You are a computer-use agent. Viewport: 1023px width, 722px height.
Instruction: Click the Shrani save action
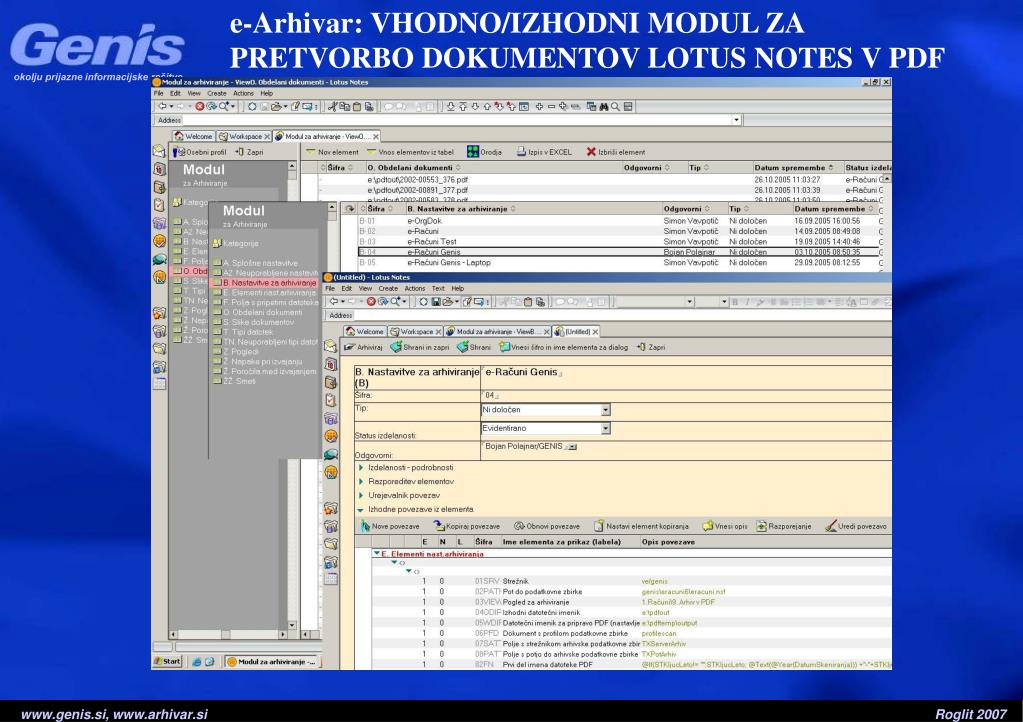pos(474,347)
